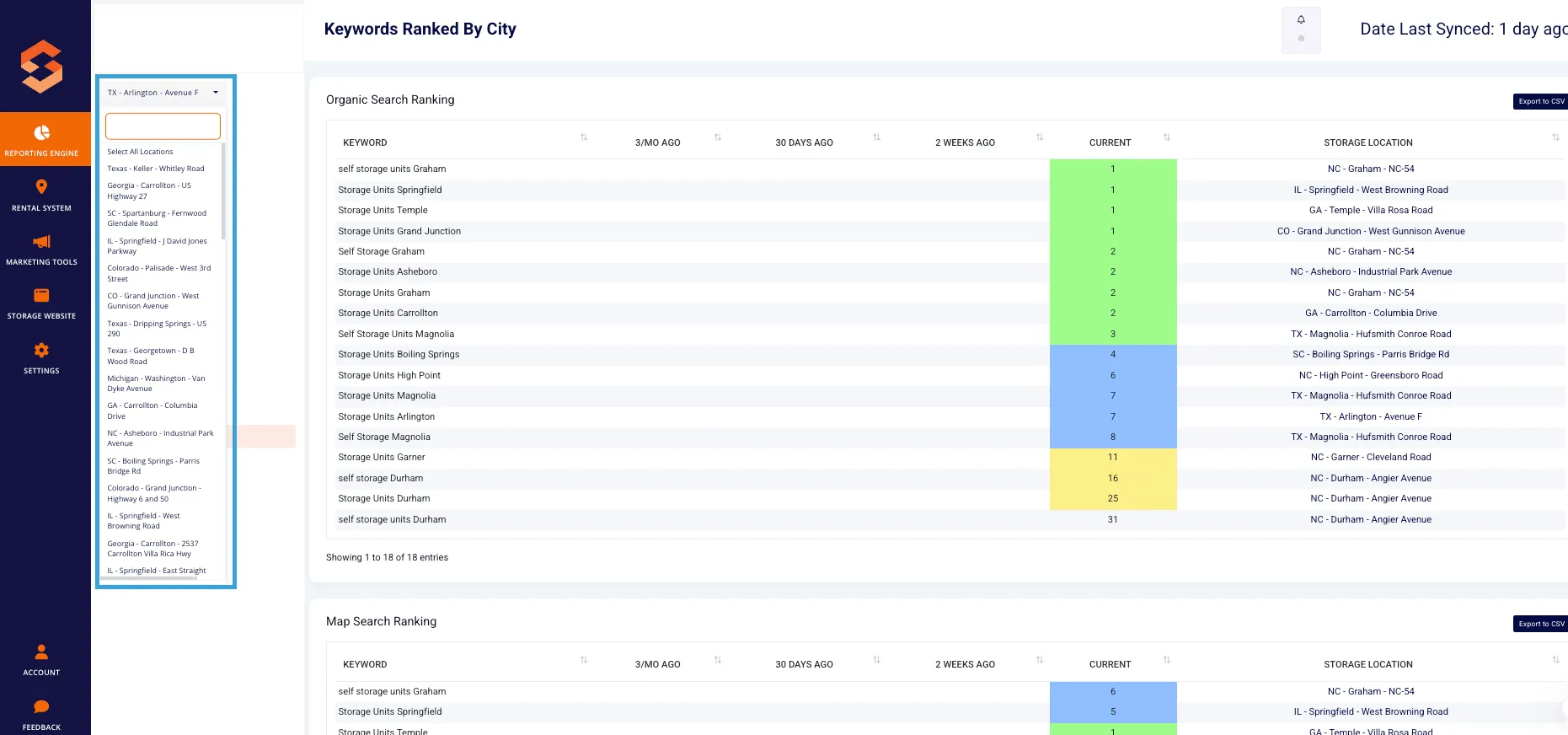This screenshot has width=1568, height=735.
Task: Click 'Showing 1 to 18 of 18 entries'
Action: click(387, 557)
